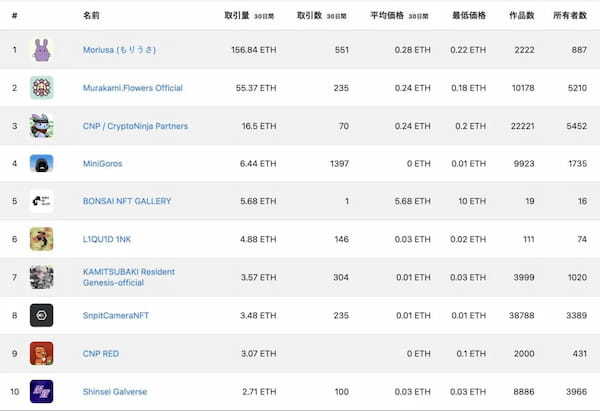The height and width of the screenshot is (411, 600).
Task: Select the 10178 items count
Action: click(x=523, y=88)
